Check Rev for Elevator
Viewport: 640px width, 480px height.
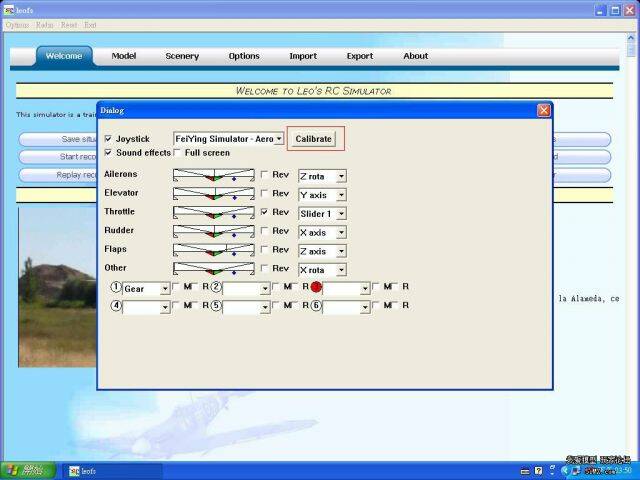click(264, 193)
